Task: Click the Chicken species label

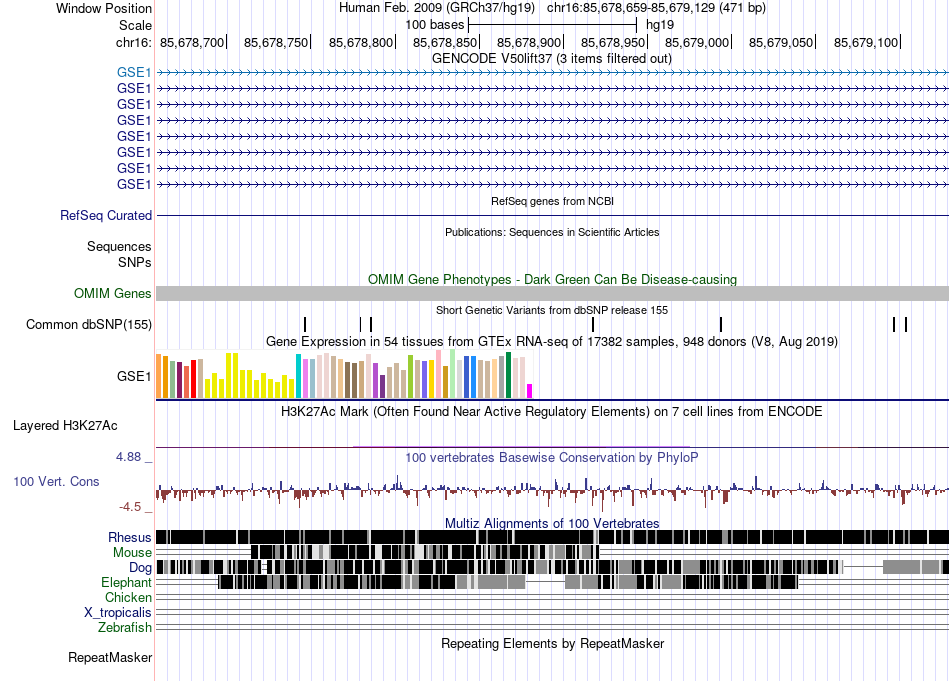Action: 128,597
